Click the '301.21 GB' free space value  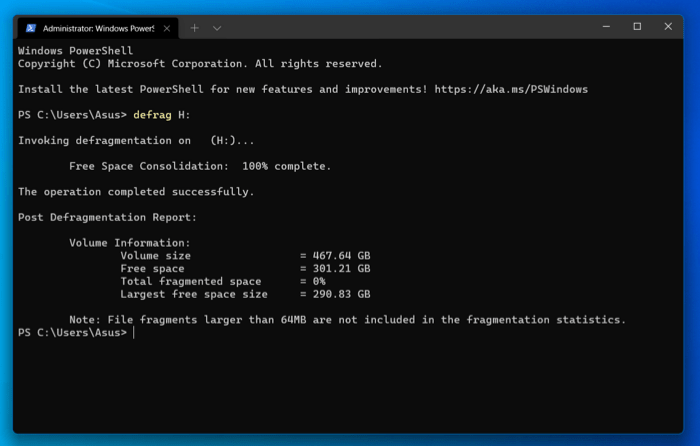pos(341,269)
